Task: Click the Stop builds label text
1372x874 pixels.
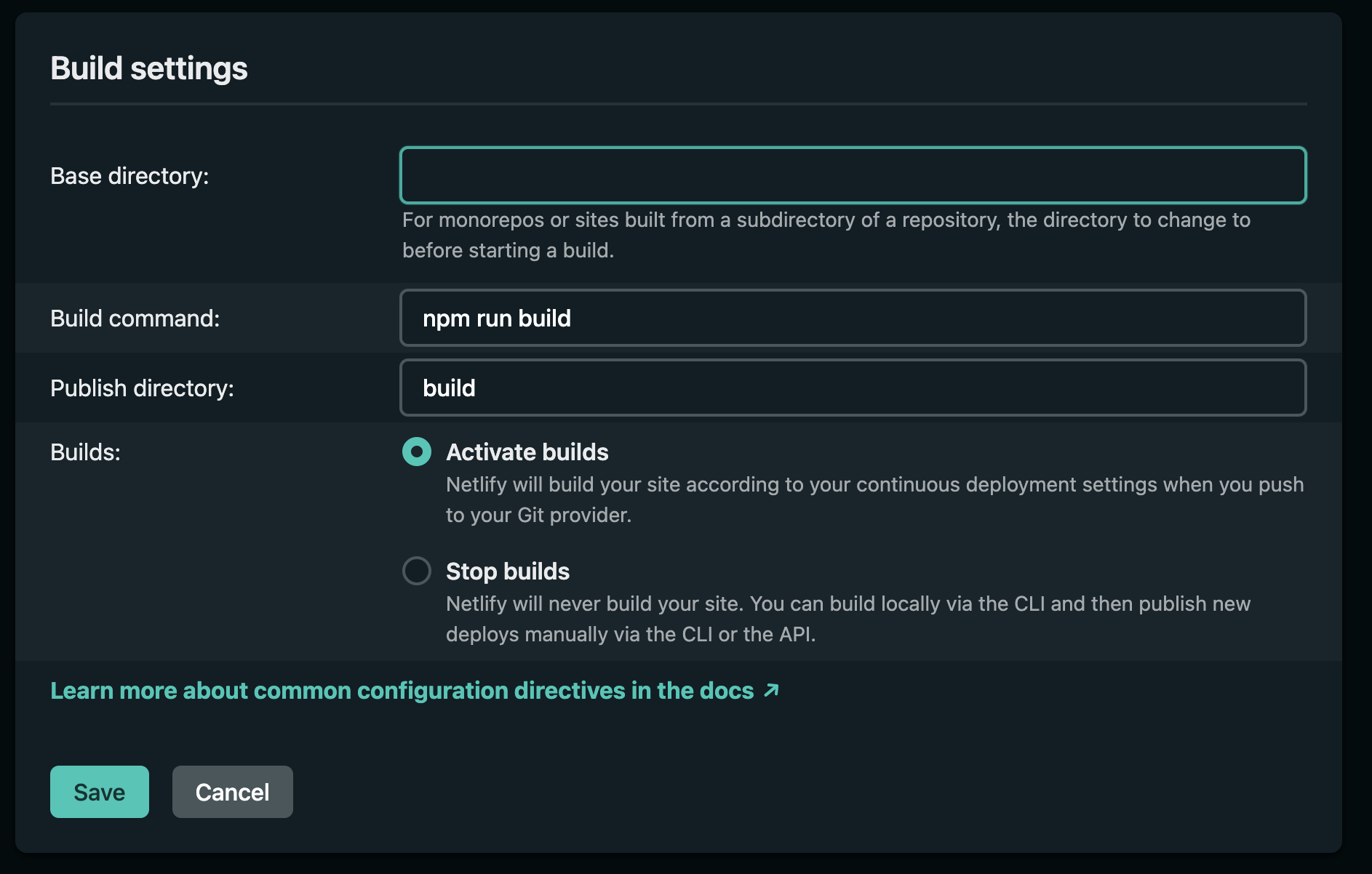Action: (507, 571)
